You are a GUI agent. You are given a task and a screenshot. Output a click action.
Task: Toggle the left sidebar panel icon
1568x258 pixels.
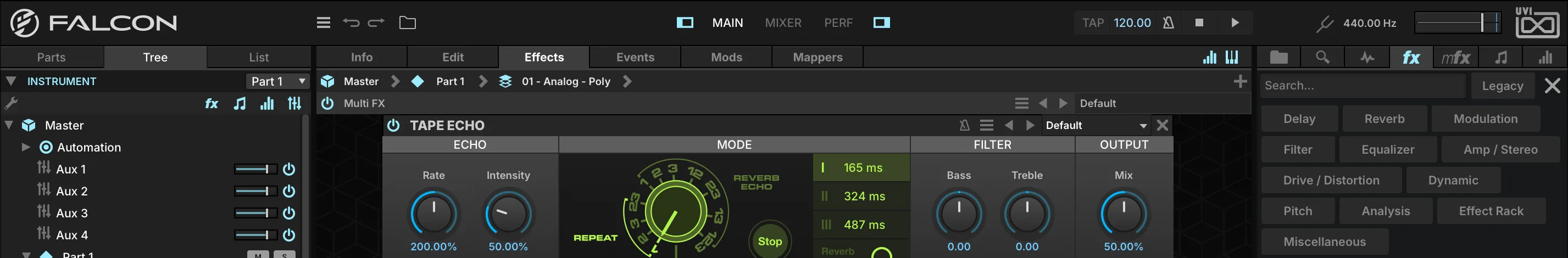click(685, 23)
